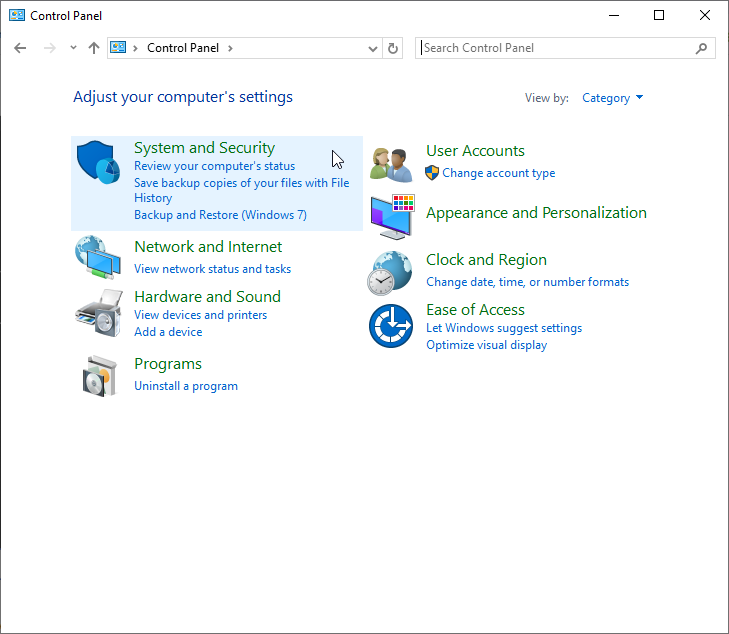This screenshot has height=634, width=729.
Task: Open Appearance and Personalization heading
Action: (x=536, y=213)
